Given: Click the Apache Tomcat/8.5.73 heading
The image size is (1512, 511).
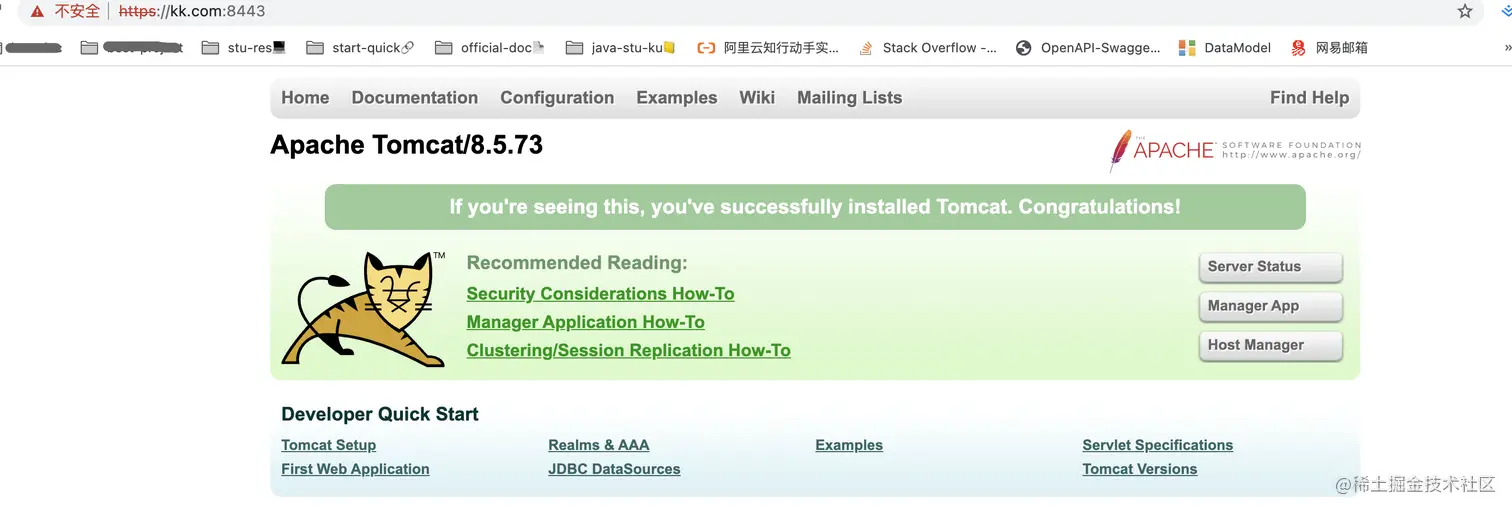Looking at the screenshot, I should tap(406, 145).
